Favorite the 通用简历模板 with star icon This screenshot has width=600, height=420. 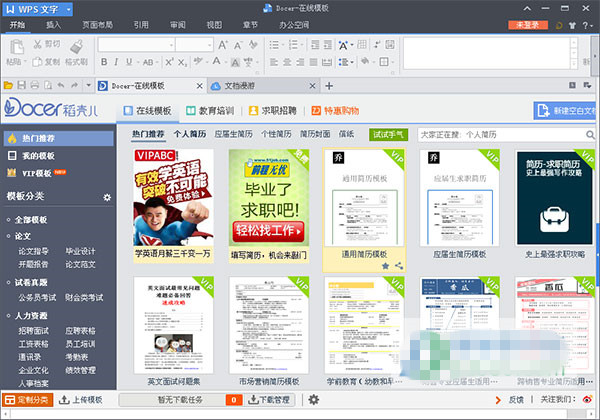385,266
